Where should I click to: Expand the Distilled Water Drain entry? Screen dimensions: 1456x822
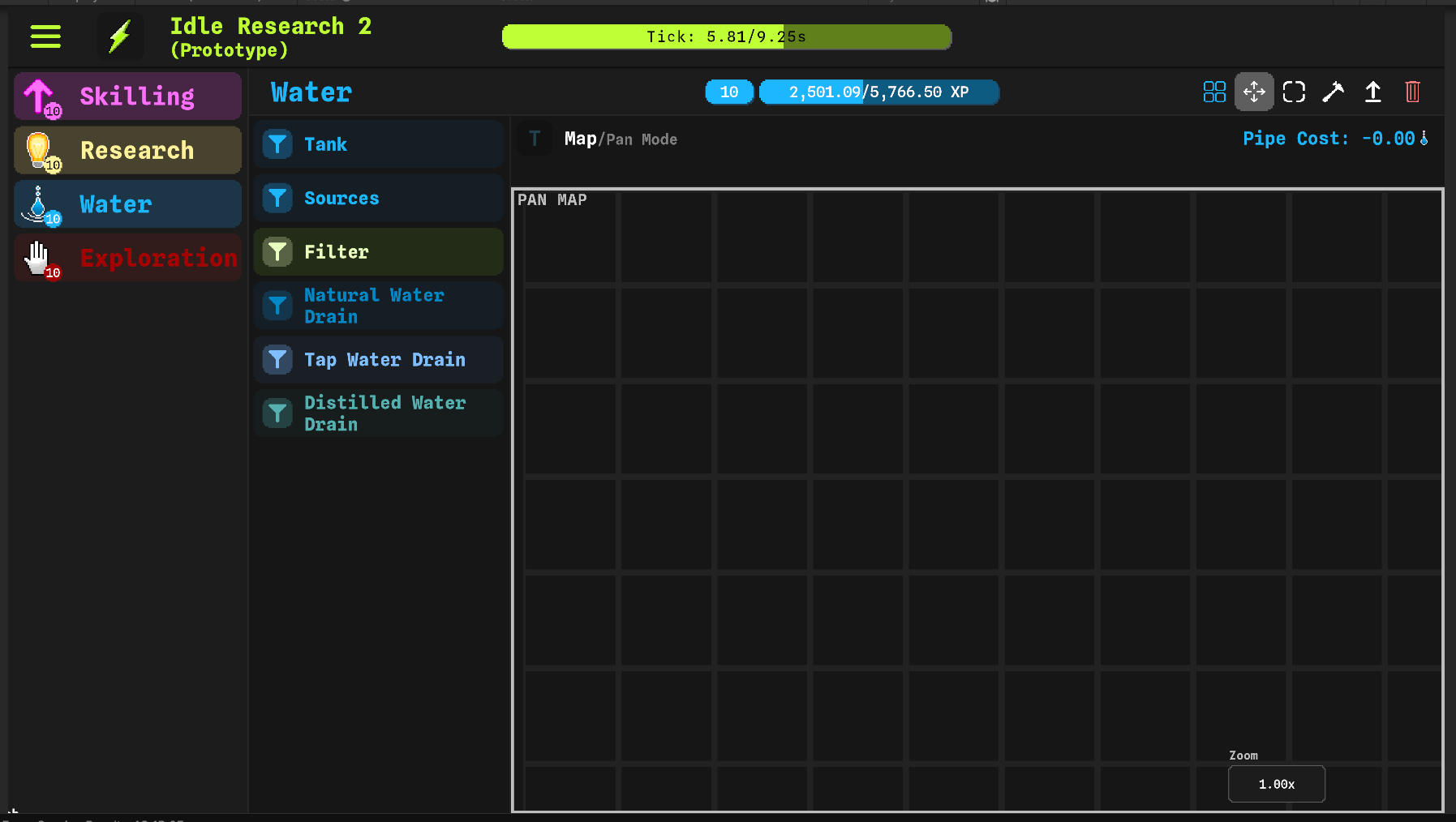coord(378,413)
